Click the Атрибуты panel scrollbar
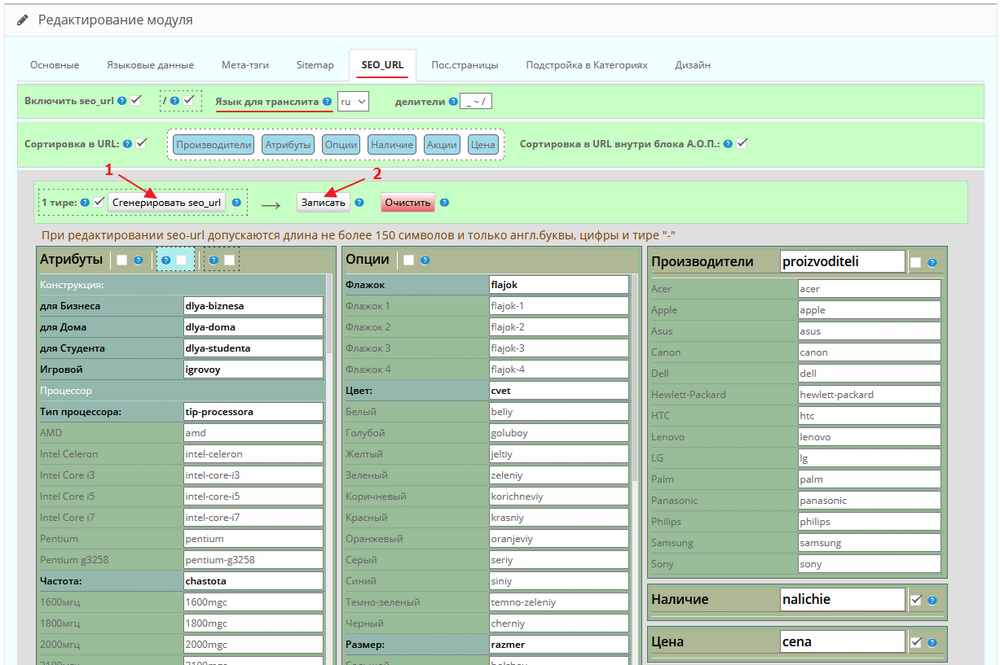 tap(329, 314)
